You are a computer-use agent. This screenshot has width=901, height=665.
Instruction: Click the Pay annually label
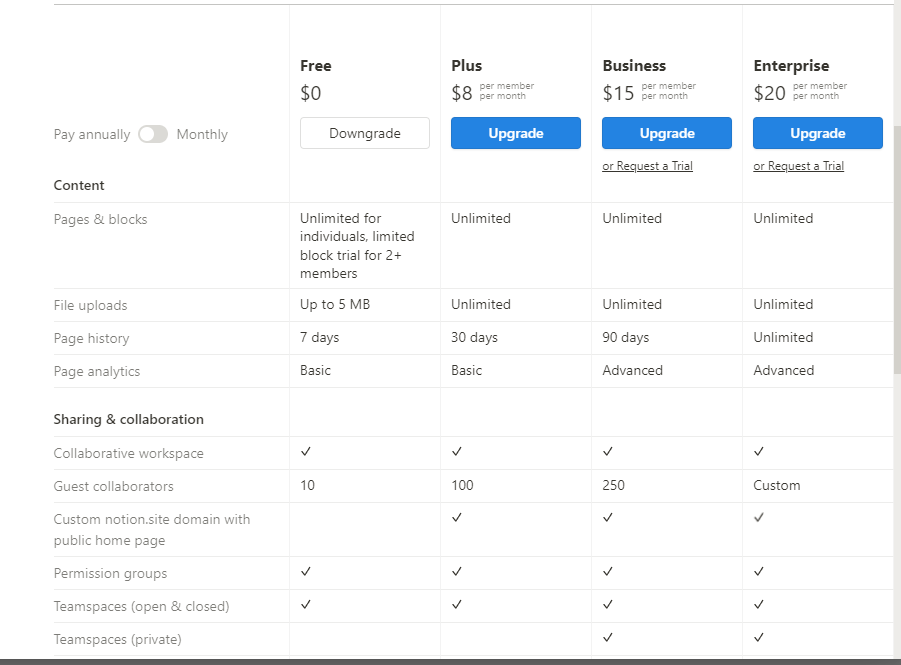92,134
